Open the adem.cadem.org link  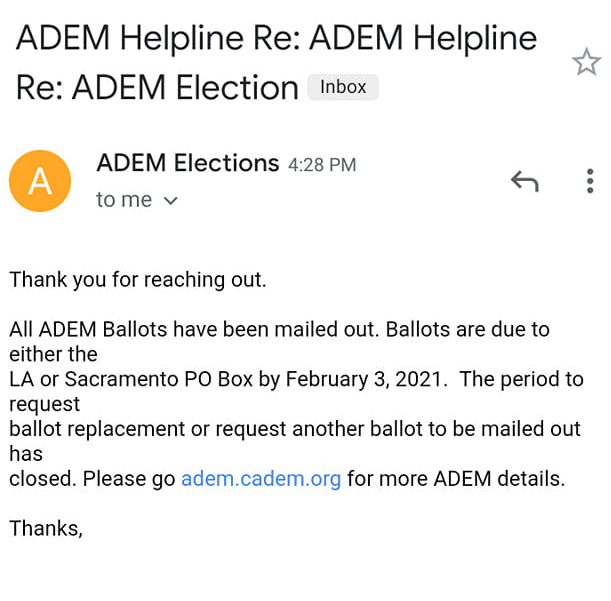(x=261, y=479)
